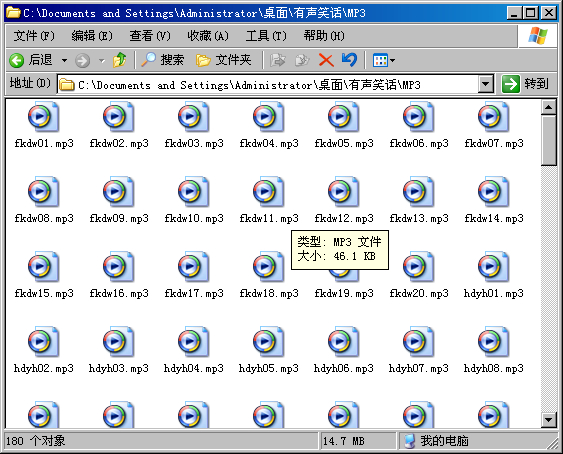Open the 文件(F) menu
Viewport: 563px width, 454px height.
pos(34,36)
